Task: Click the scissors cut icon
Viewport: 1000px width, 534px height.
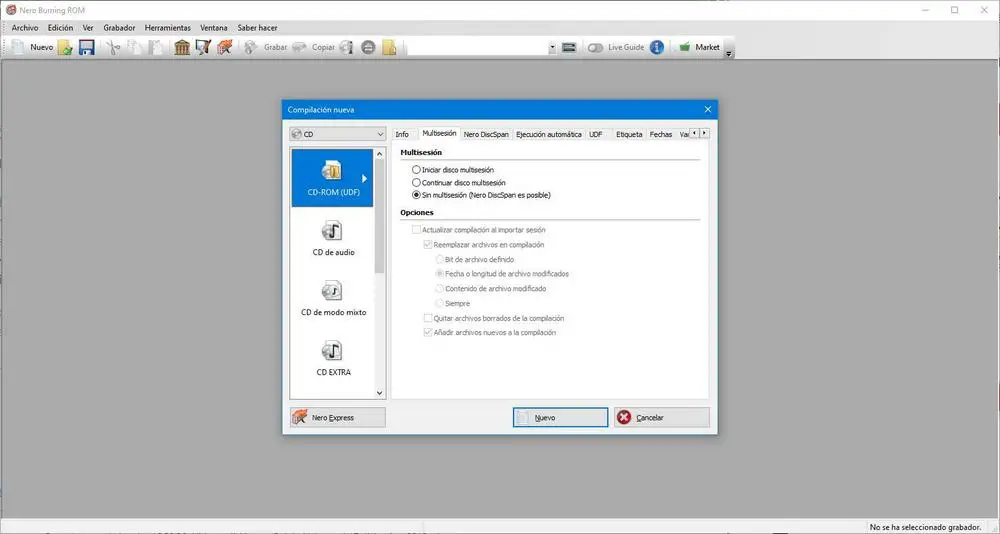Action: 113,47
